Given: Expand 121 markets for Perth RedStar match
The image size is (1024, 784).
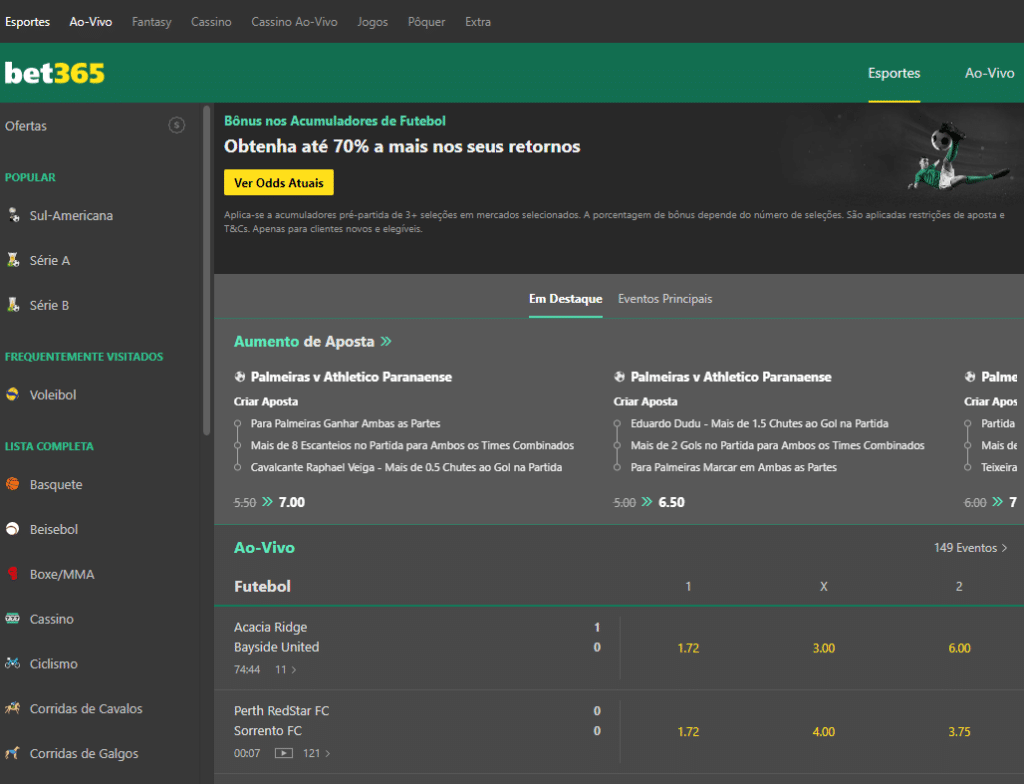Looking at the screenshot, I should tap(317, 753).
